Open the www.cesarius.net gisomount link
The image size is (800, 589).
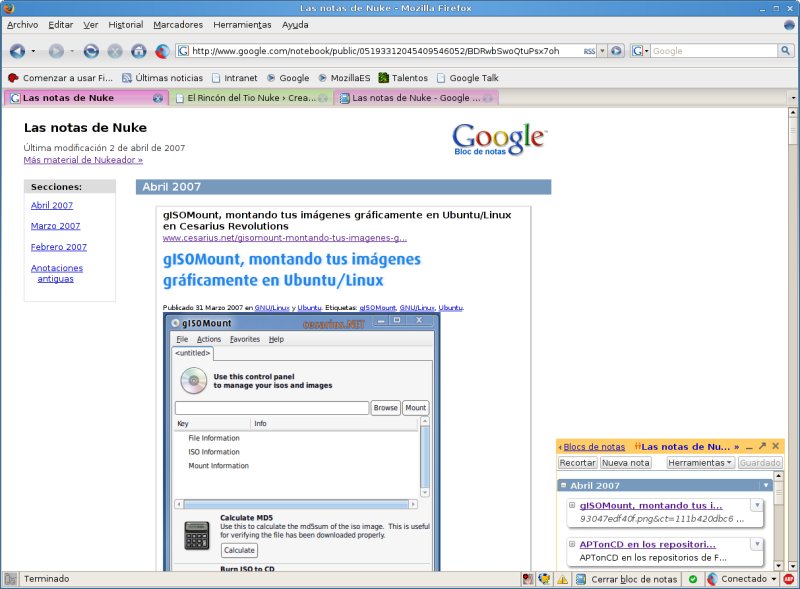click(x=285, y=238)
